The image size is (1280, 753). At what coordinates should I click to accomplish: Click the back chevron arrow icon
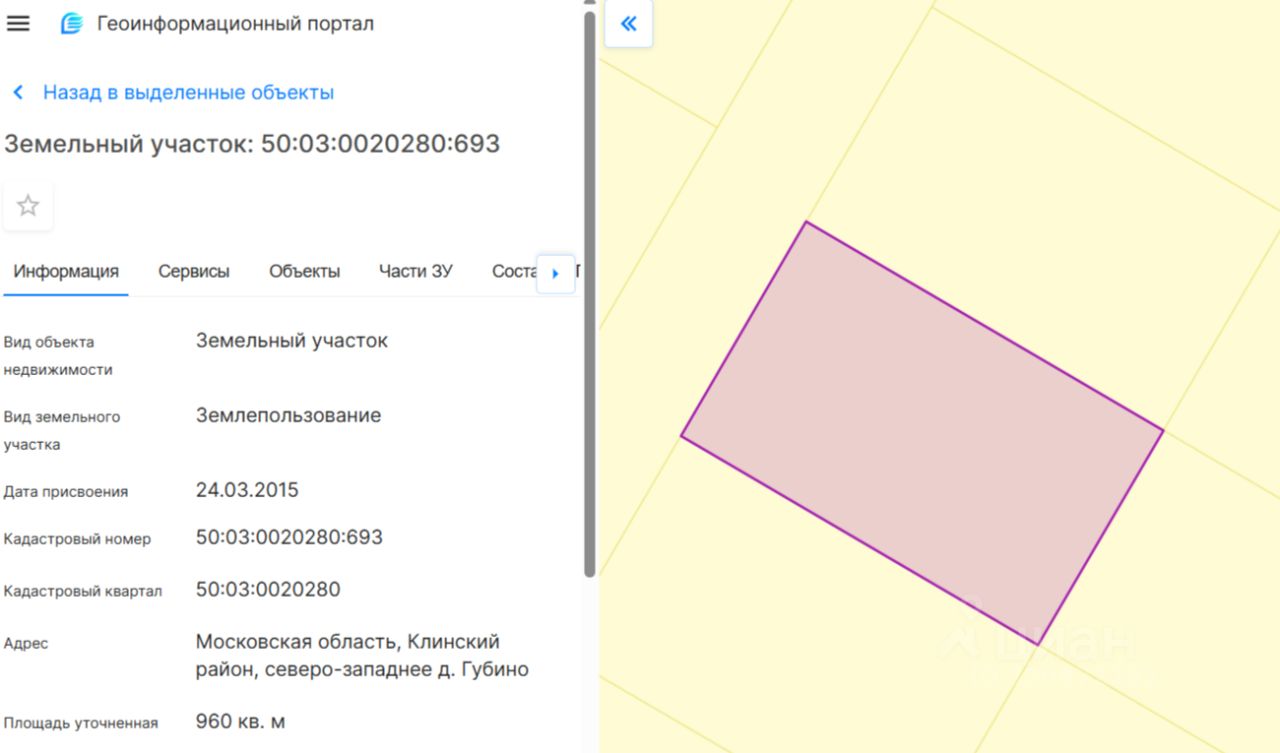(18, 93)
